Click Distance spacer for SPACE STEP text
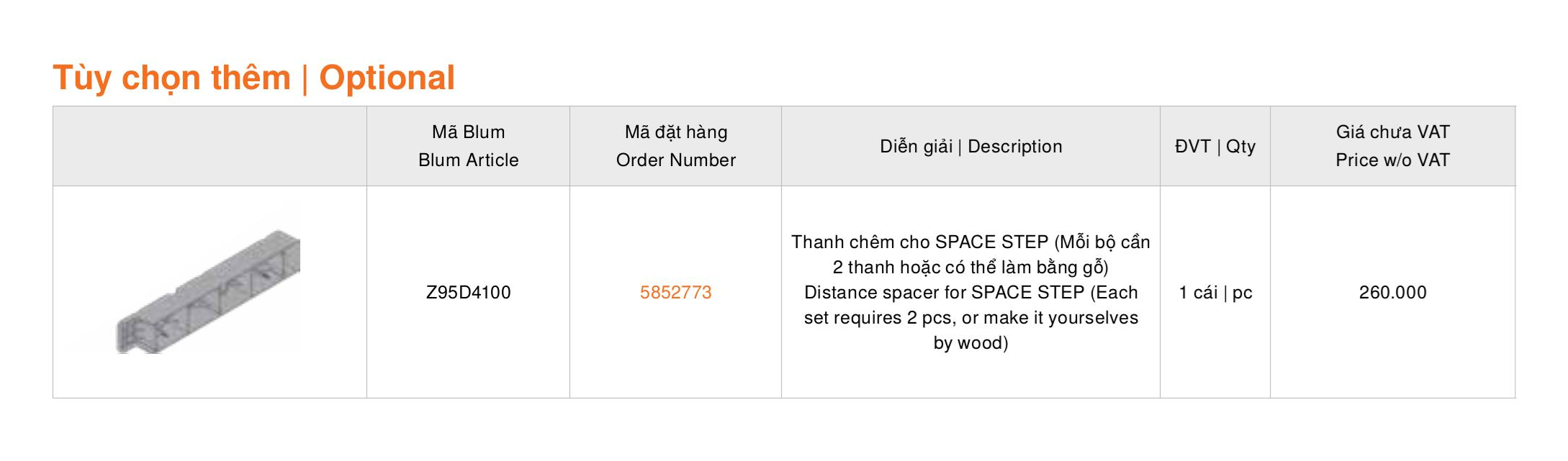Screen dimensions: 1568x461 [x=944, y=293]
